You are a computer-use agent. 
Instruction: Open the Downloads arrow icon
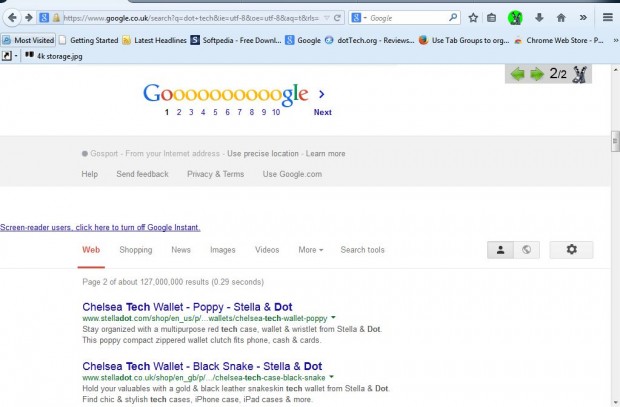(x=539, y=18)
